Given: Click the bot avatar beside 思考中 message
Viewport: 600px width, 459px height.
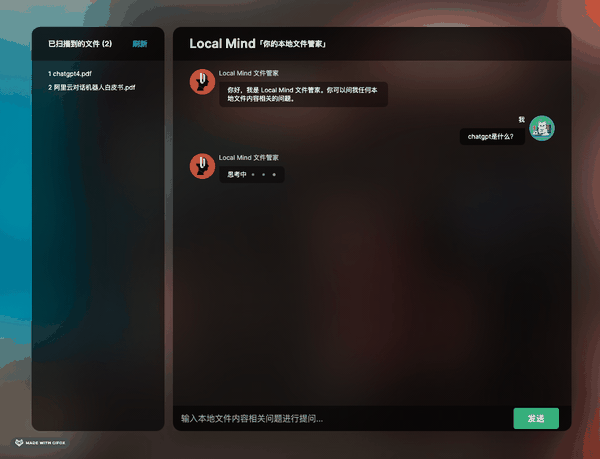Looking at the screenshot, I should pos(202,166).
